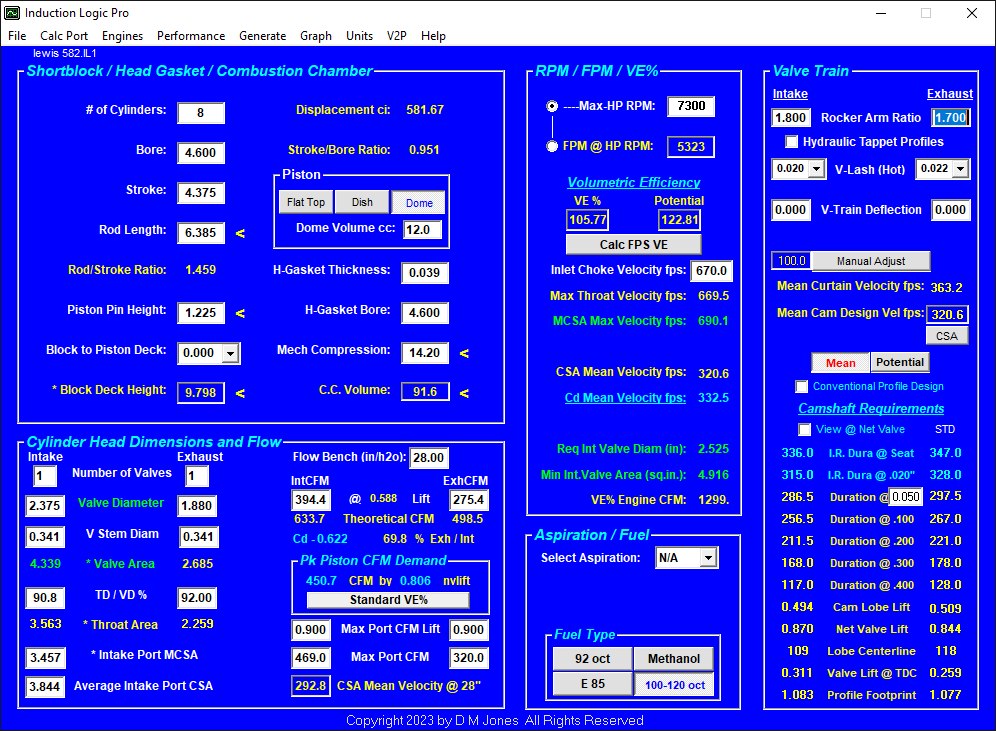Choose the Dish piston button
The height and width of the screenshot is (731, 996).
pyautogui.click(x=362, y=202)
